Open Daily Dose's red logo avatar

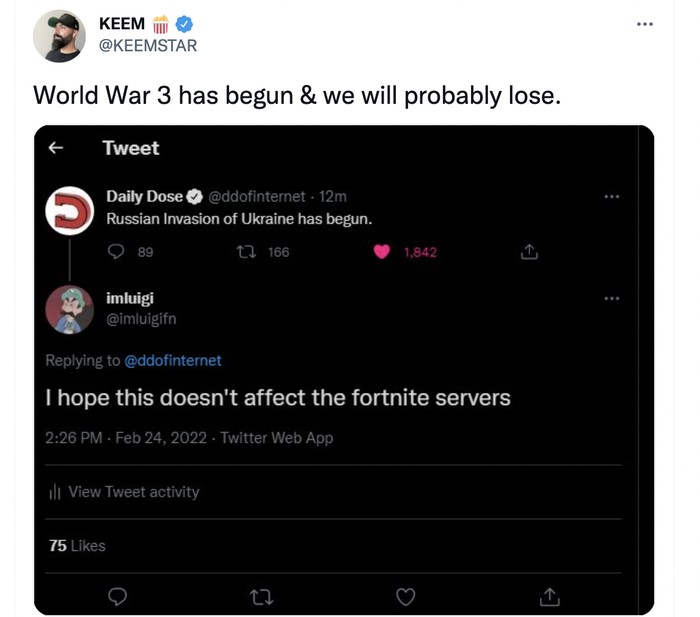click(x=70, y=210)
